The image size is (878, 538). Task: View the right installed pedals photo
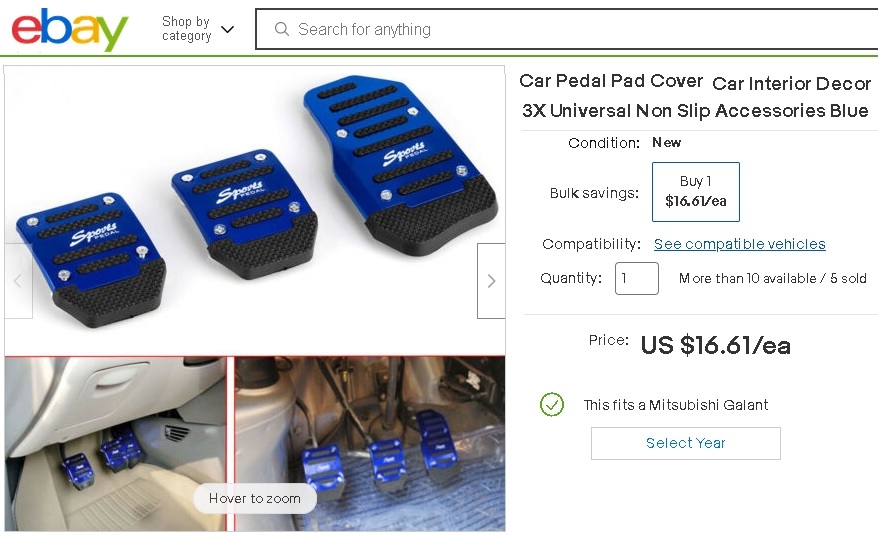(370, 444)
